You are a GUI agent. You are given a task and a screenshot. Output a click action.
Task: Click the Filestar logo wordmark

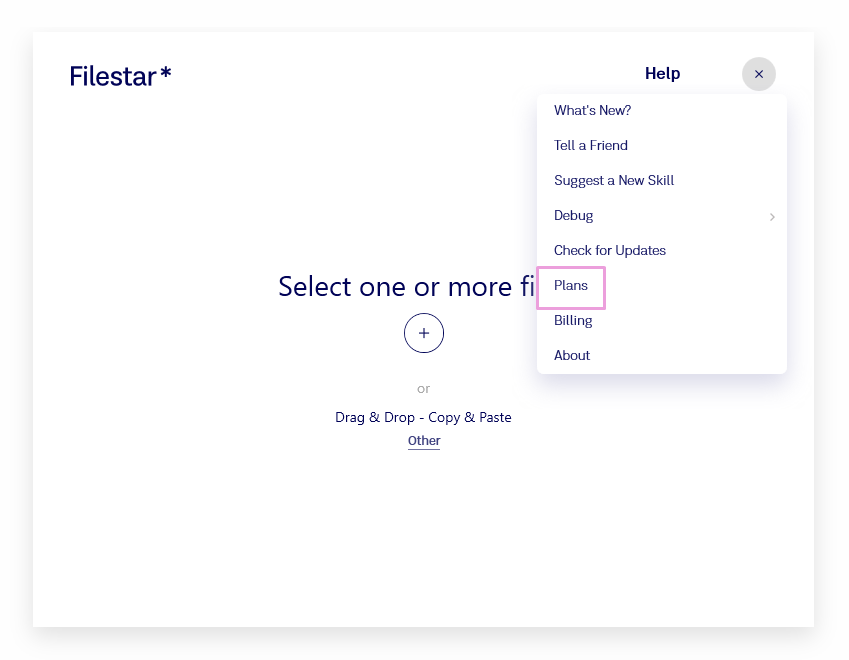pyautogui.click(x=113, y=76)
